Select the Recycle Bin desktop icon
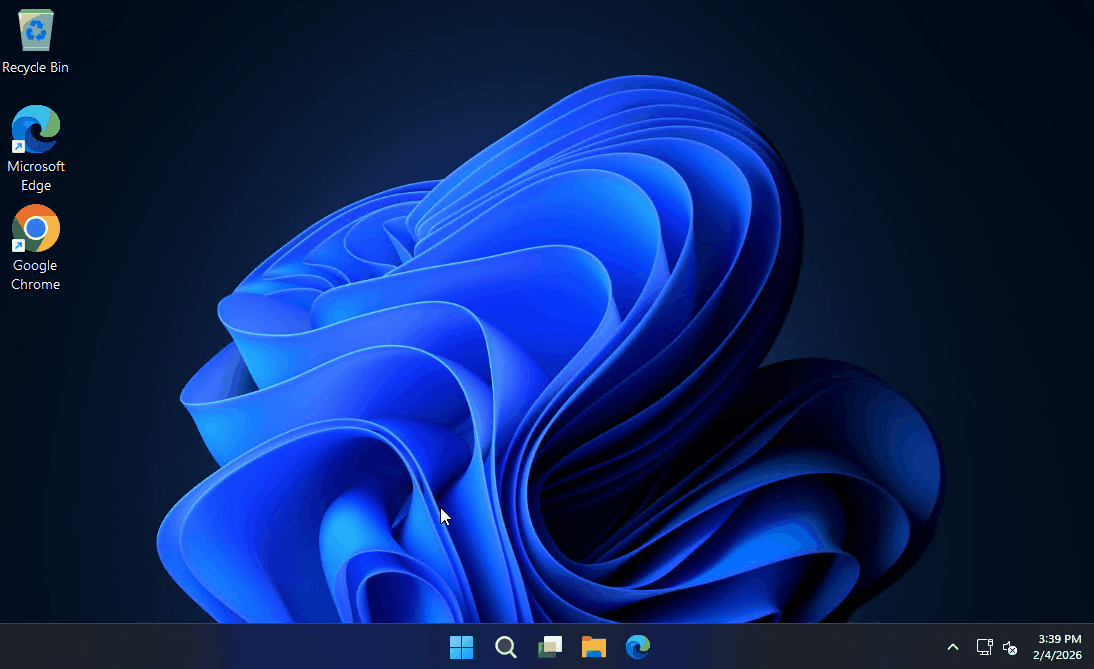Screen dimensions: 1094x669 [36, 30]
